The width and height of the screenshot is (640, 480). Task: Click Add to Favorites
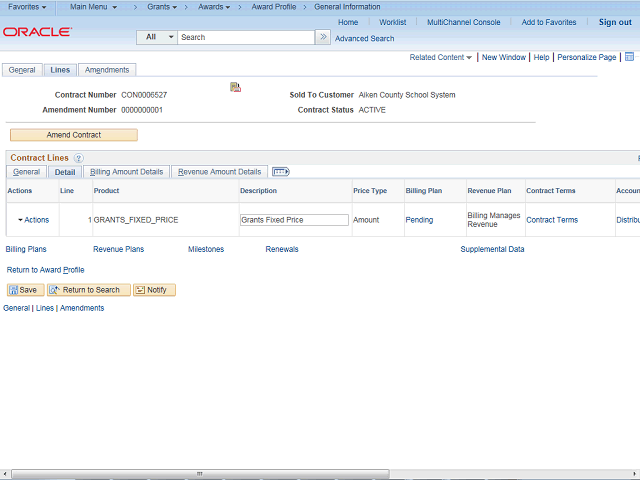coord(549,22)
